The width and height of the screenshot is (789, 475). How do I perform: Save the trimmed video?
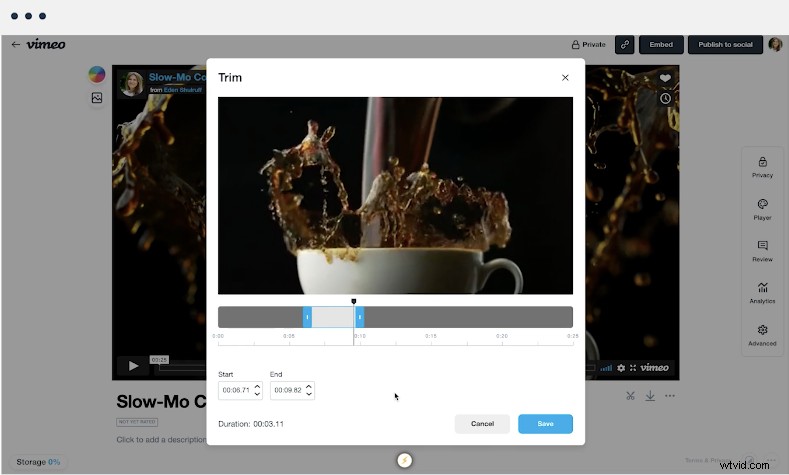[x=545, y=424]
